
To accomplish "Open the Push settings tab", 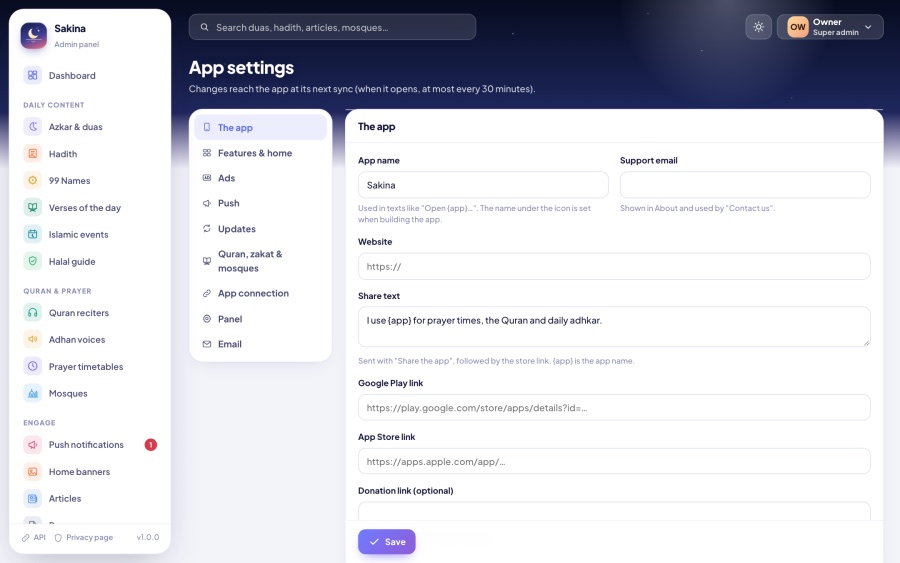I will click(261, 203).
